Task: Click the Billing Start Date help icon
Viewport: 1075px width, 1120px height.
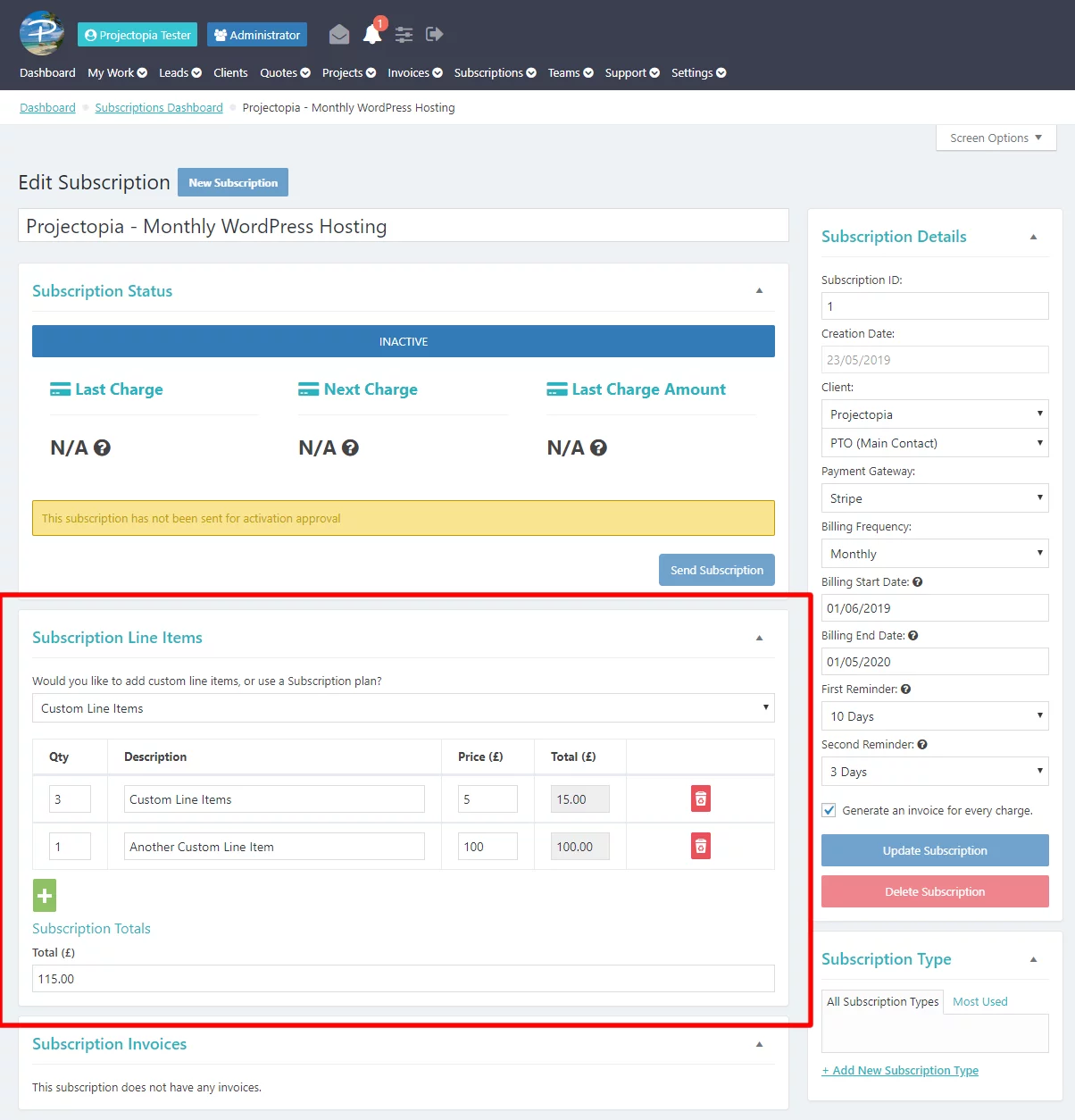Action: click(918, 582)
